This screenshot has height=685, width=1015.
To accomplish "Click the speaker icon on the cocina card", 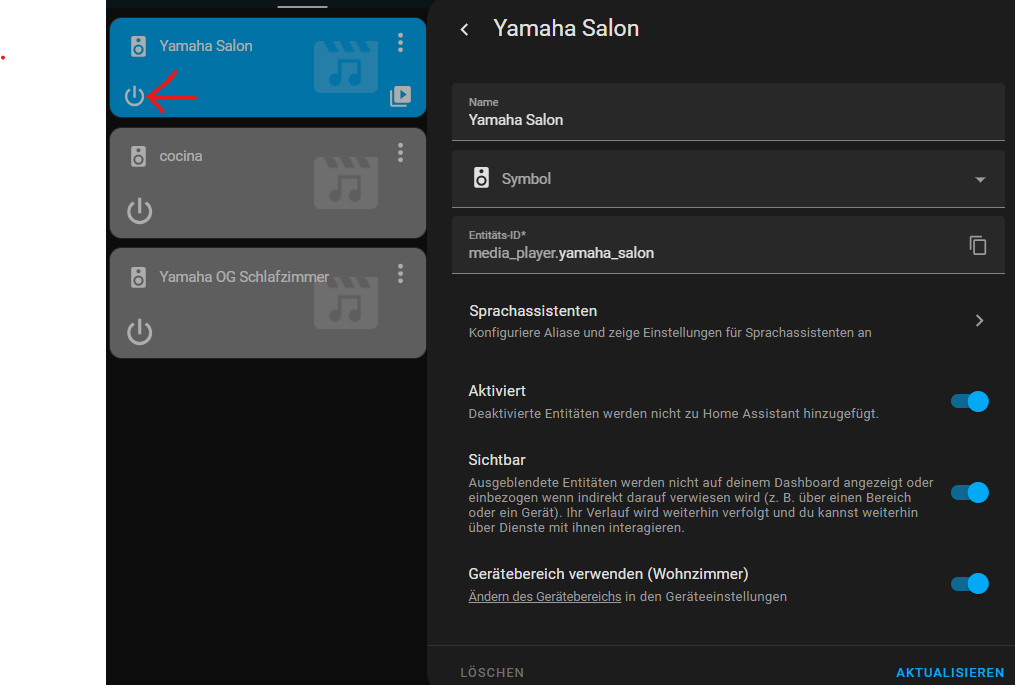I will (138, 156).
